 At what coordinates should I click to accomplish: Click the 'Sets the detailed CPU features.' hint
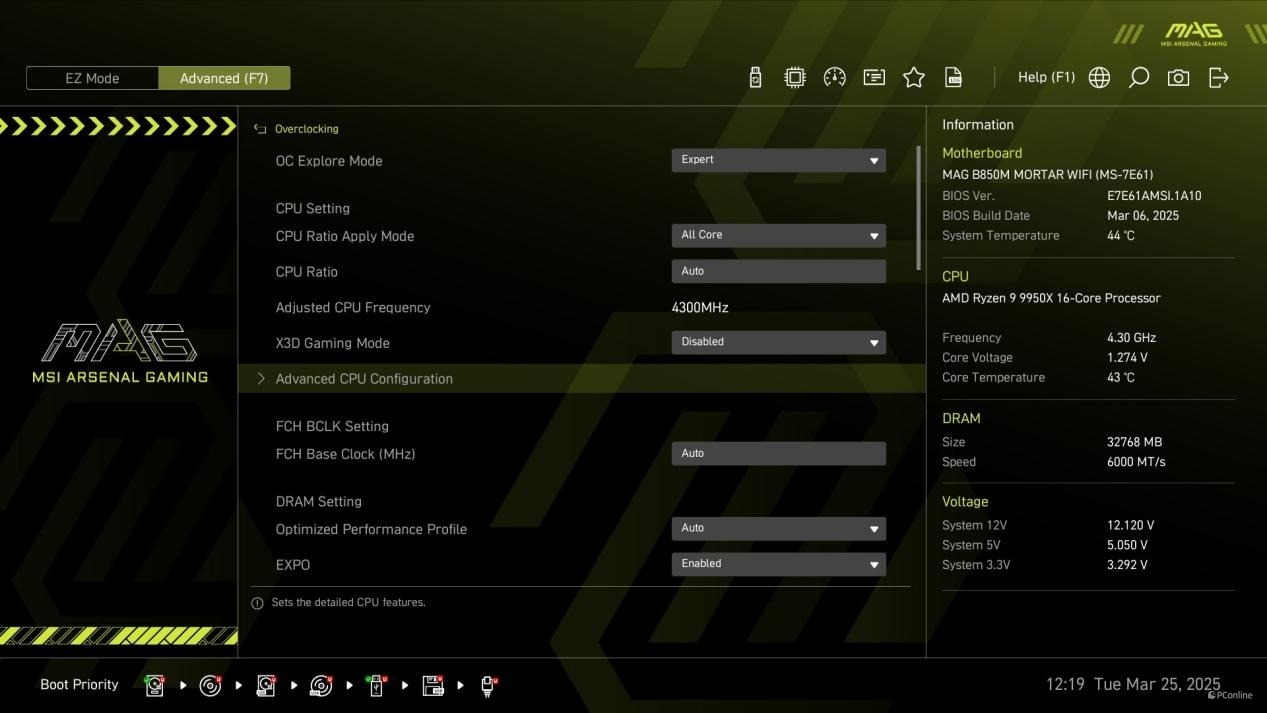pyautogui.click(x=348, y=603)
